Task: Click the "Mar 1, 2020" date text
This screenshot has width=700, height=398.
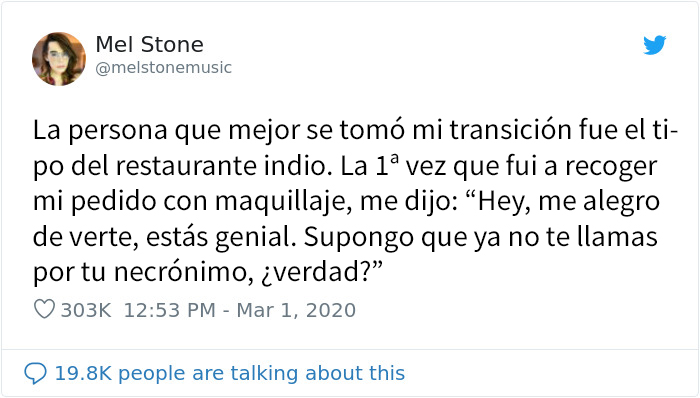Action: [296, 310]
